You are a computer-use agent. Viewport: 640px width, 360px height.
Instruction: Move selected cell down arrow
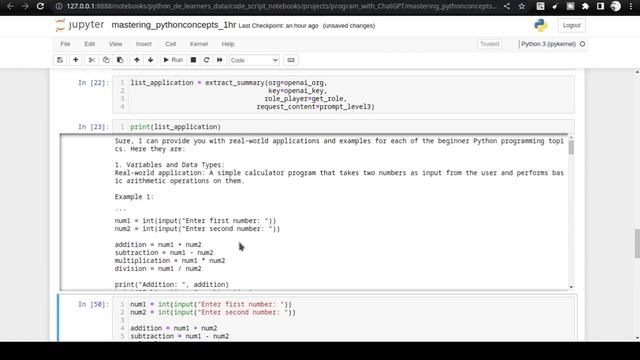[x=151, y=60]
